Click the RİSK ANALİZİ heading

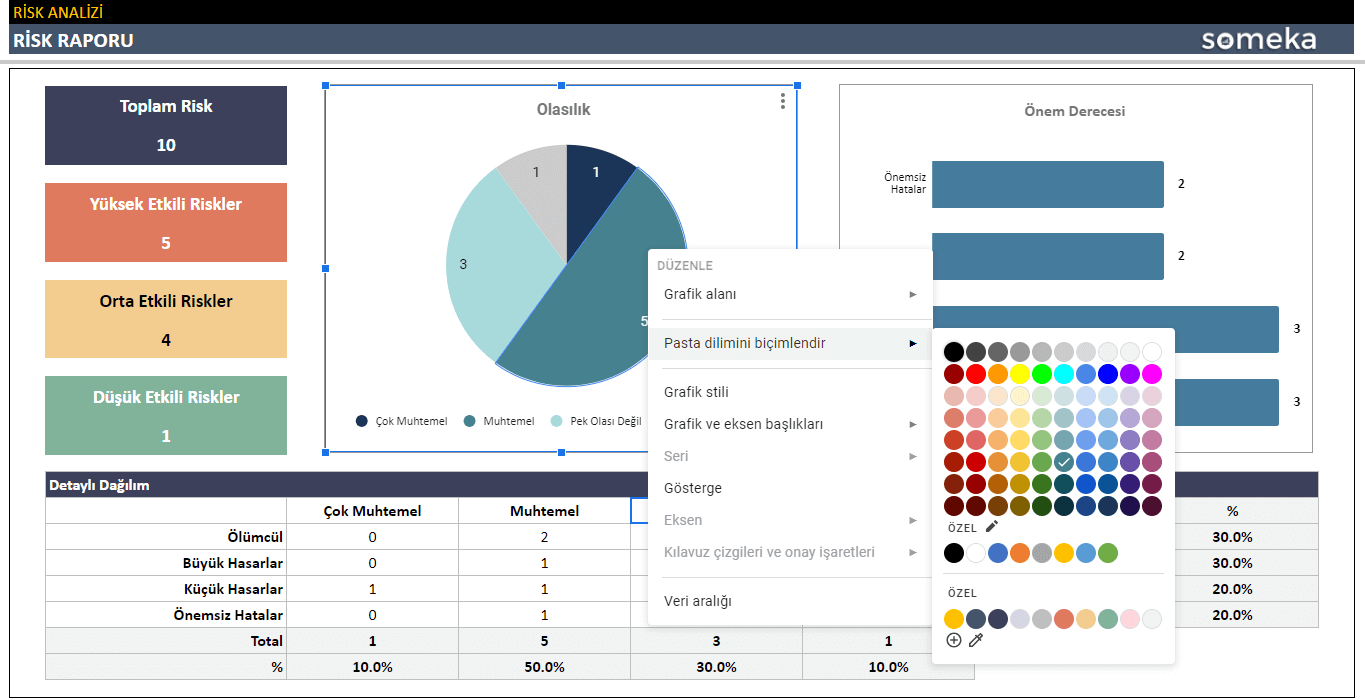click(58, 12)
